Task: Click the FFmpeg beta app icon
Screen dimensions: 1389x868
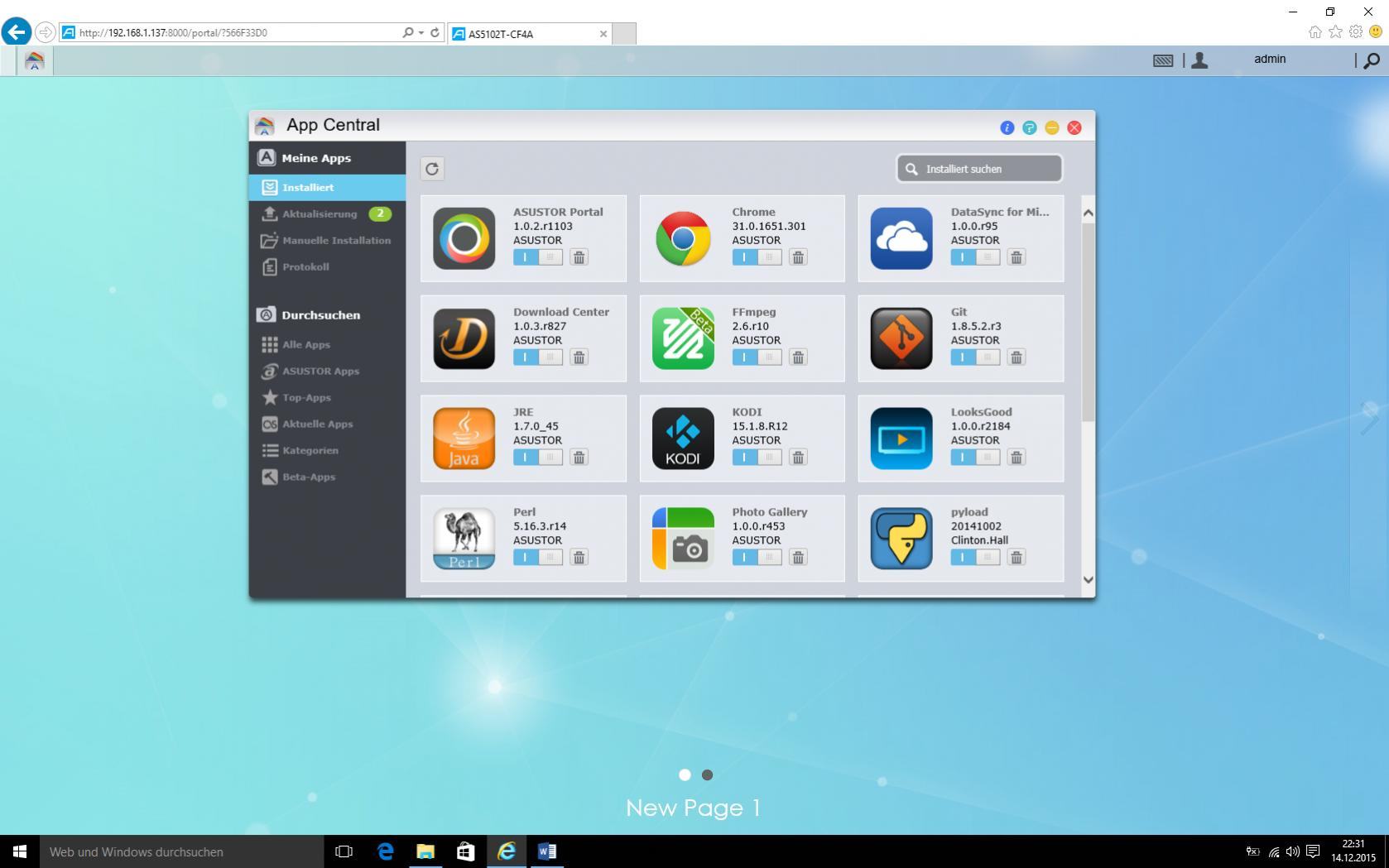Action: (683, 338)
